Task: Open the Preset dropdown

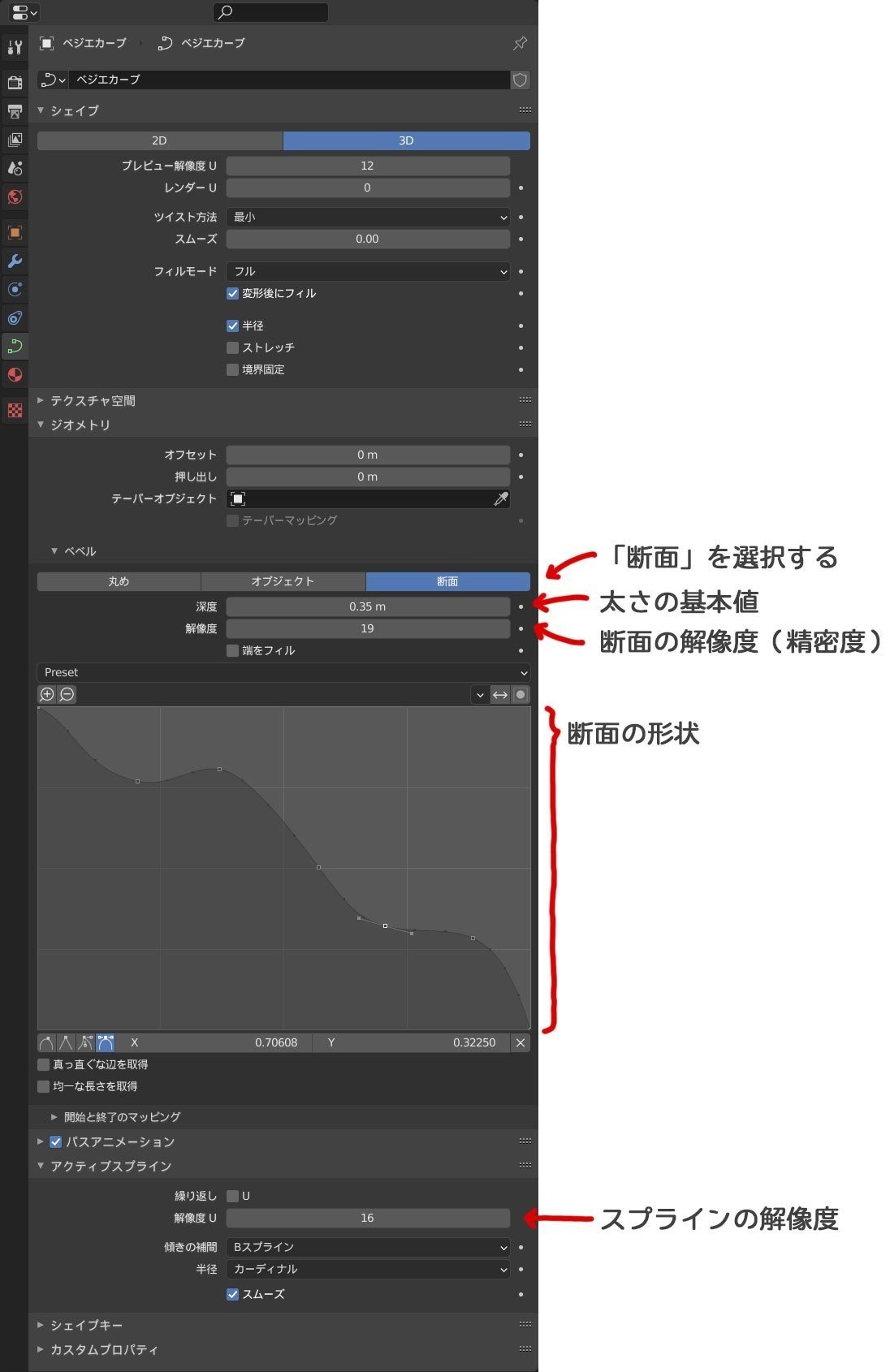Action: point(283,672)
